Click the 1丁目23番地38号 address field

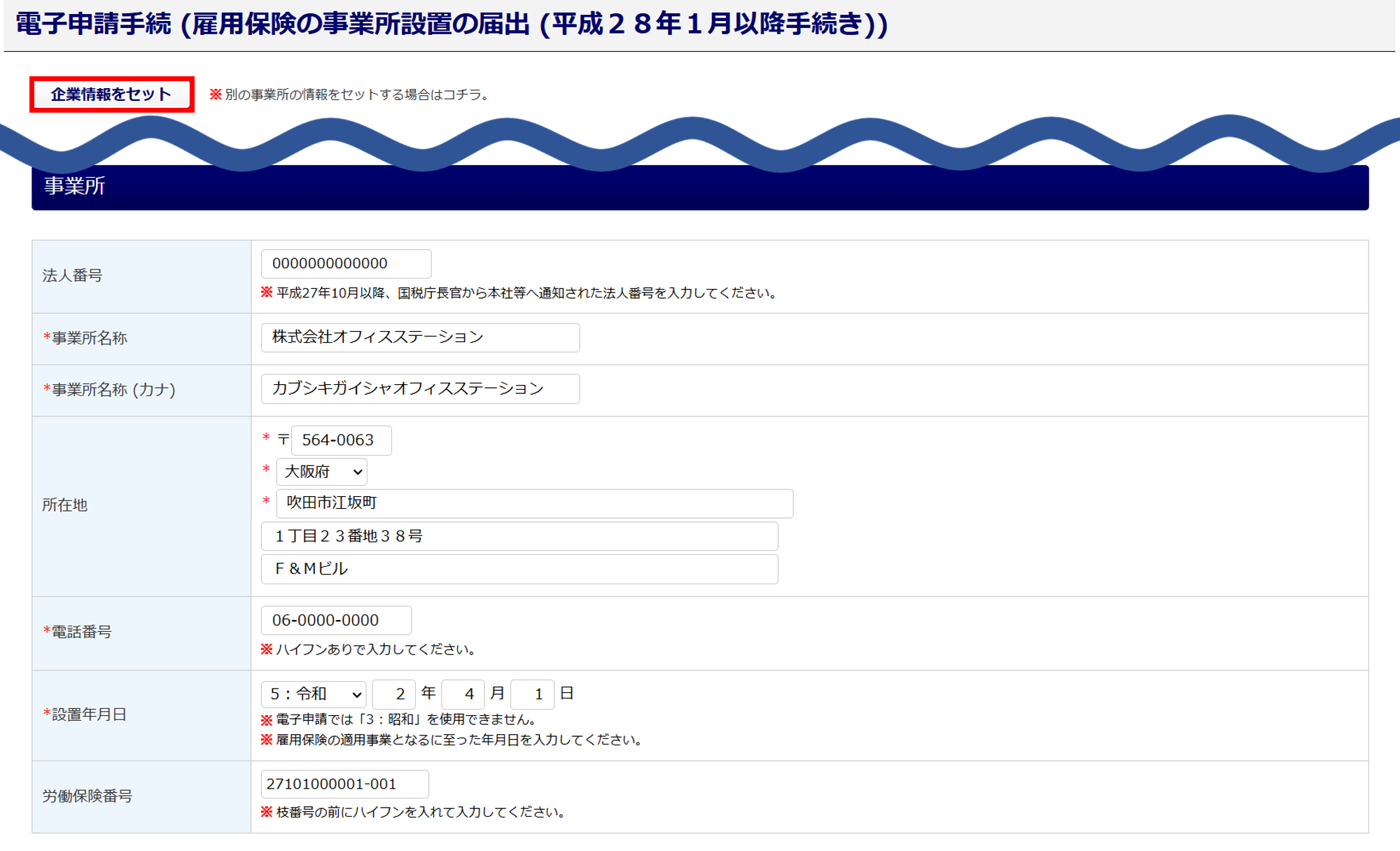click(x=519, y=536)
